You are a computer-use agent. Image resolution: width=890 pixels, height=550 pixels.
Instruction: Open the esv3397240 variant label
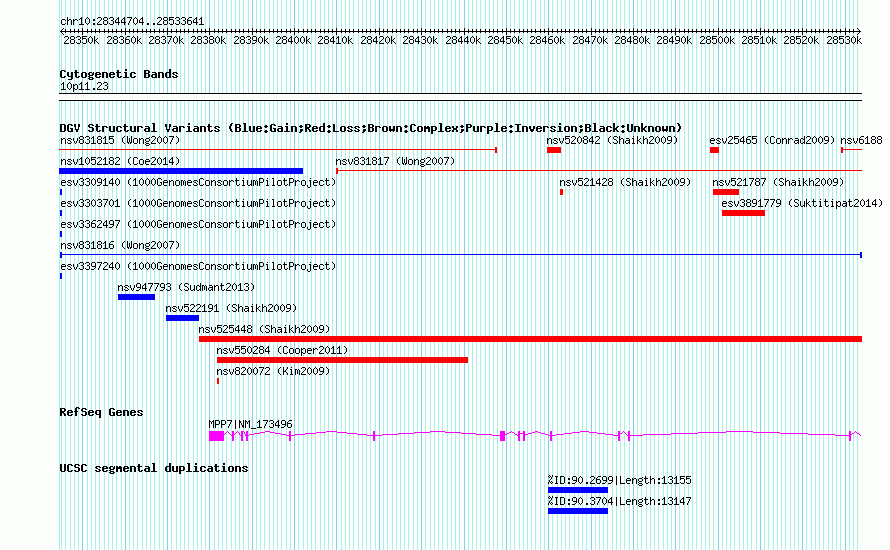coord(198,266)
